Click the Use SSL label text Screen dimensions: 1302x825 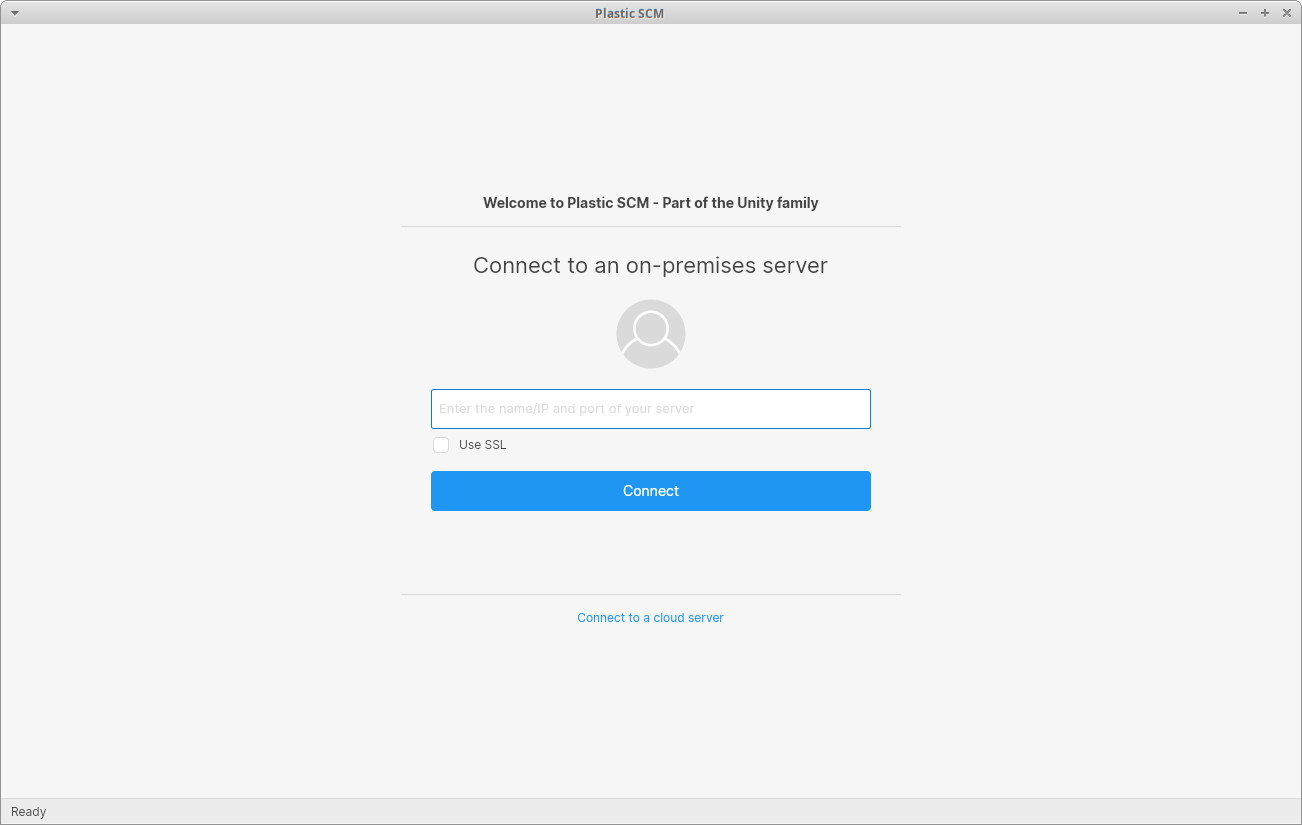pyautogui.click(x=481, y=444)
